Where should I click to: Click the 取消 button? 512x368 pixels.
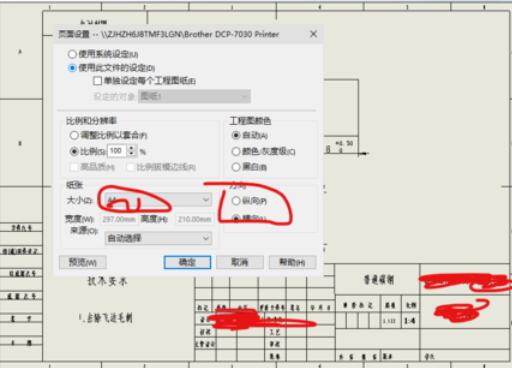pyautogui.click(x=240, y=262)
